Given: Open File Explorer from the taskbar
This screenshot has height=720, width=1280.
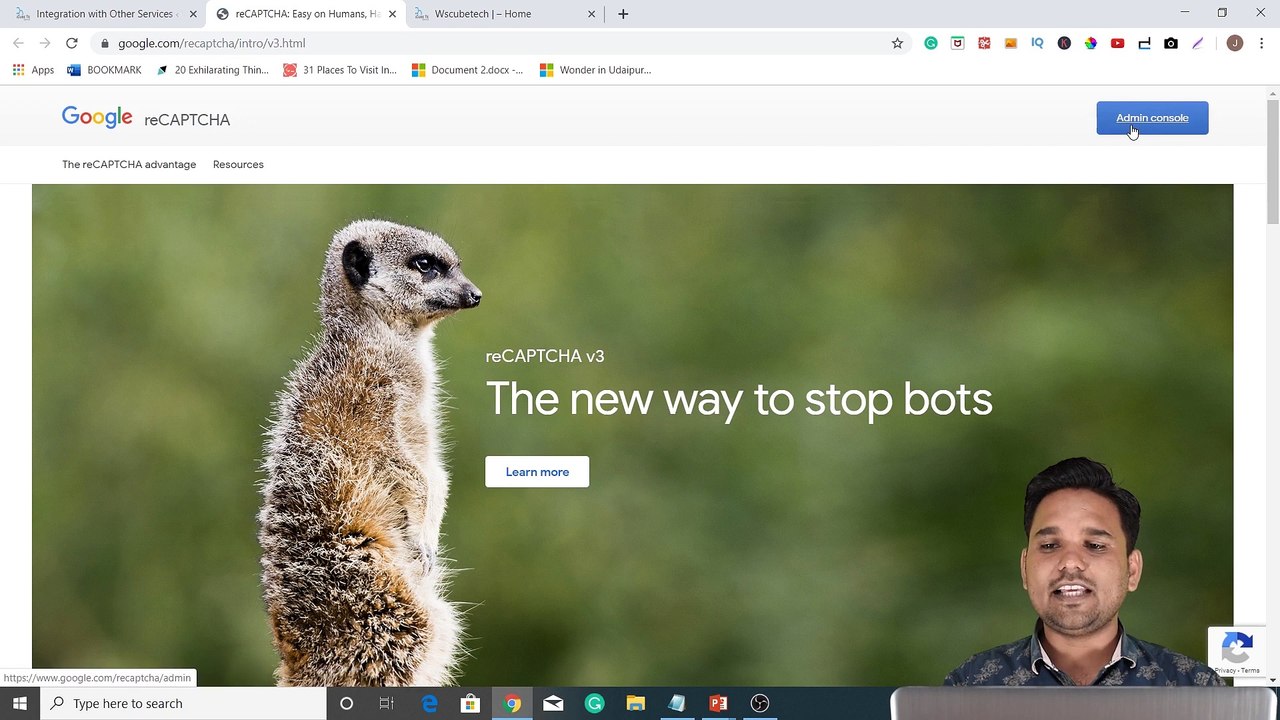Looking at the screenshot, I should pos(635,703).
